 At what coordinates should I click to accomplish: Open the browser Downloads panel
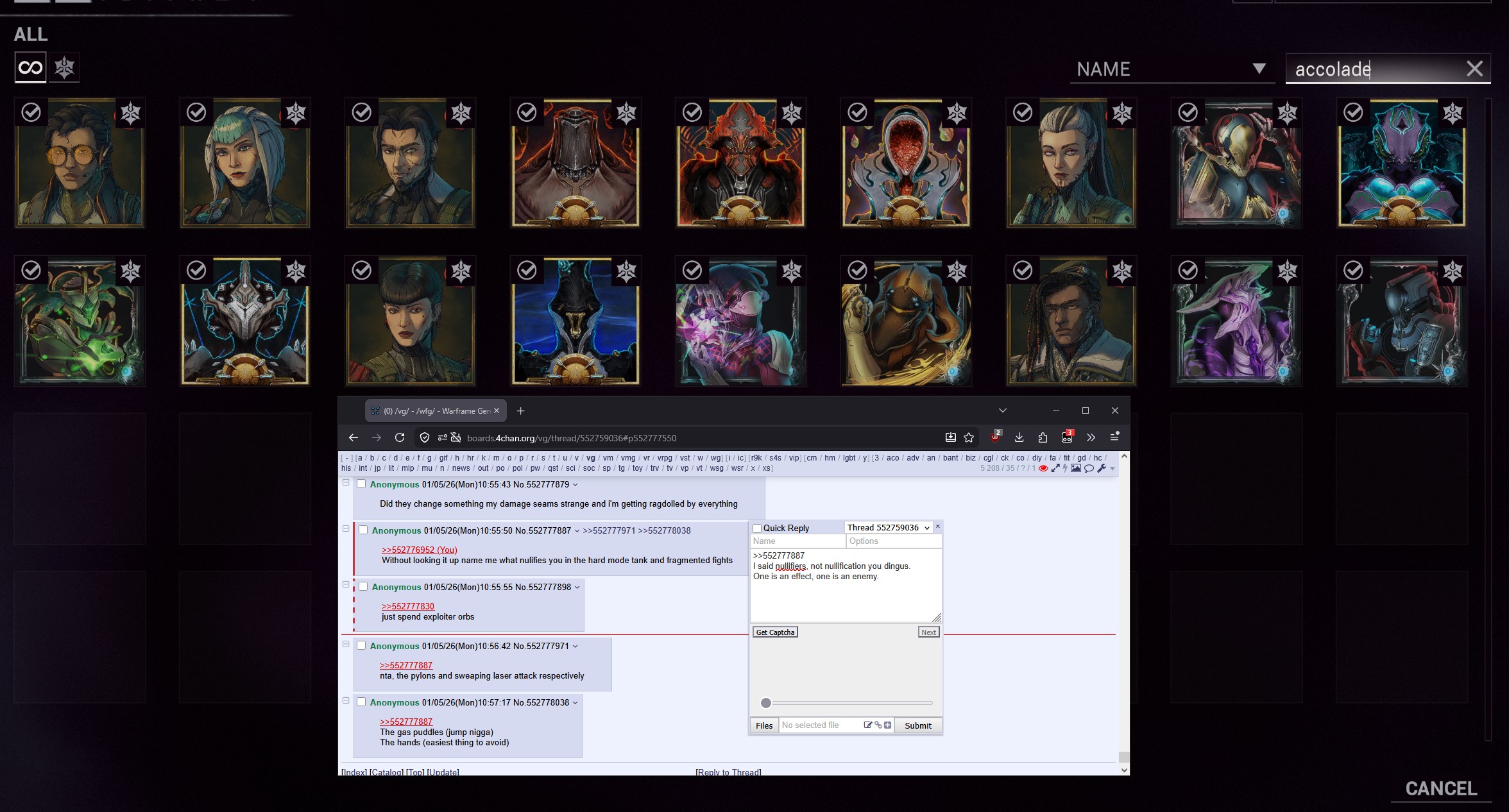tap(1019, 437)
